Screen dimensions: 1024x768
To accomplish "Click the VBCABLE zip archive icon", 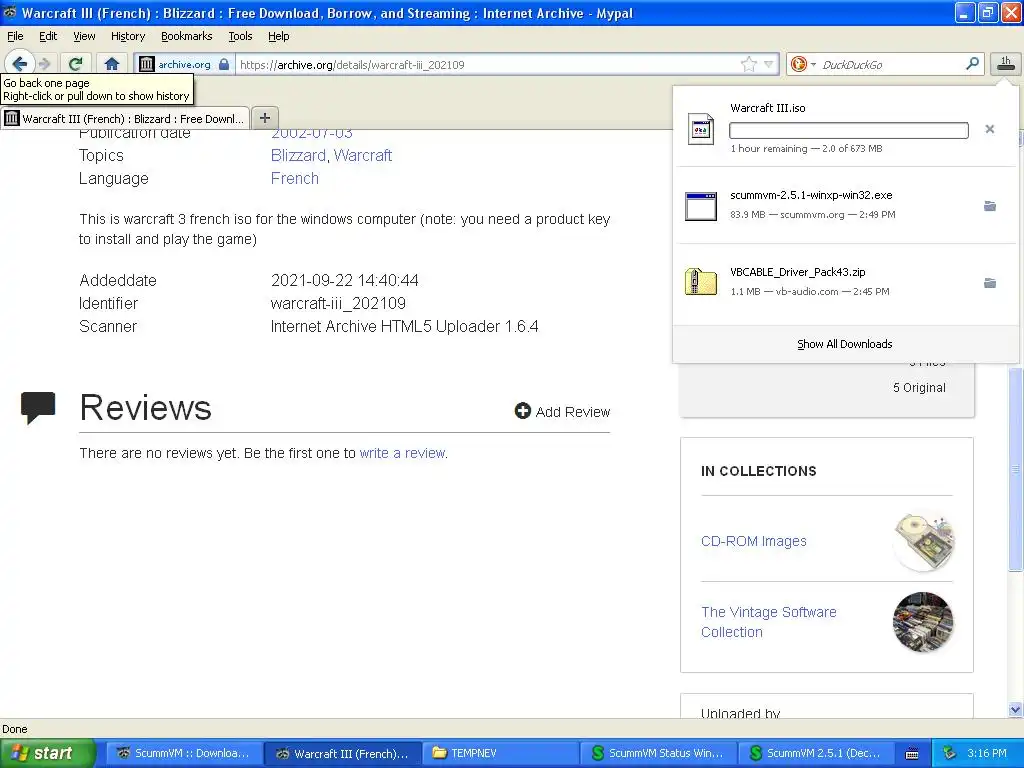I will 701,282.
